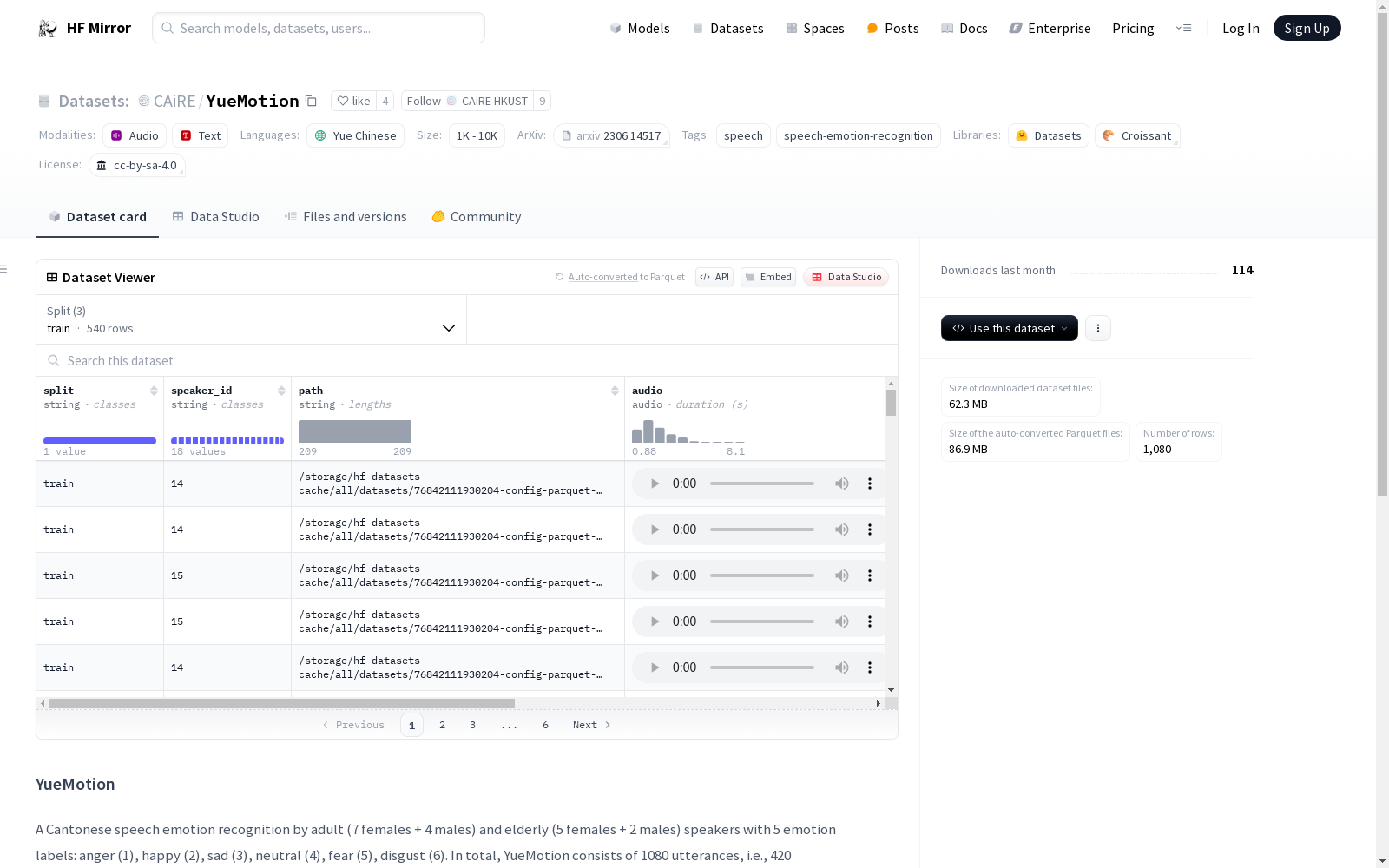Image resolution: width=1389 pixels, height=868 pixels.
Task: Open the cc-by-sa-4.0 license tag
Action: 136,165
